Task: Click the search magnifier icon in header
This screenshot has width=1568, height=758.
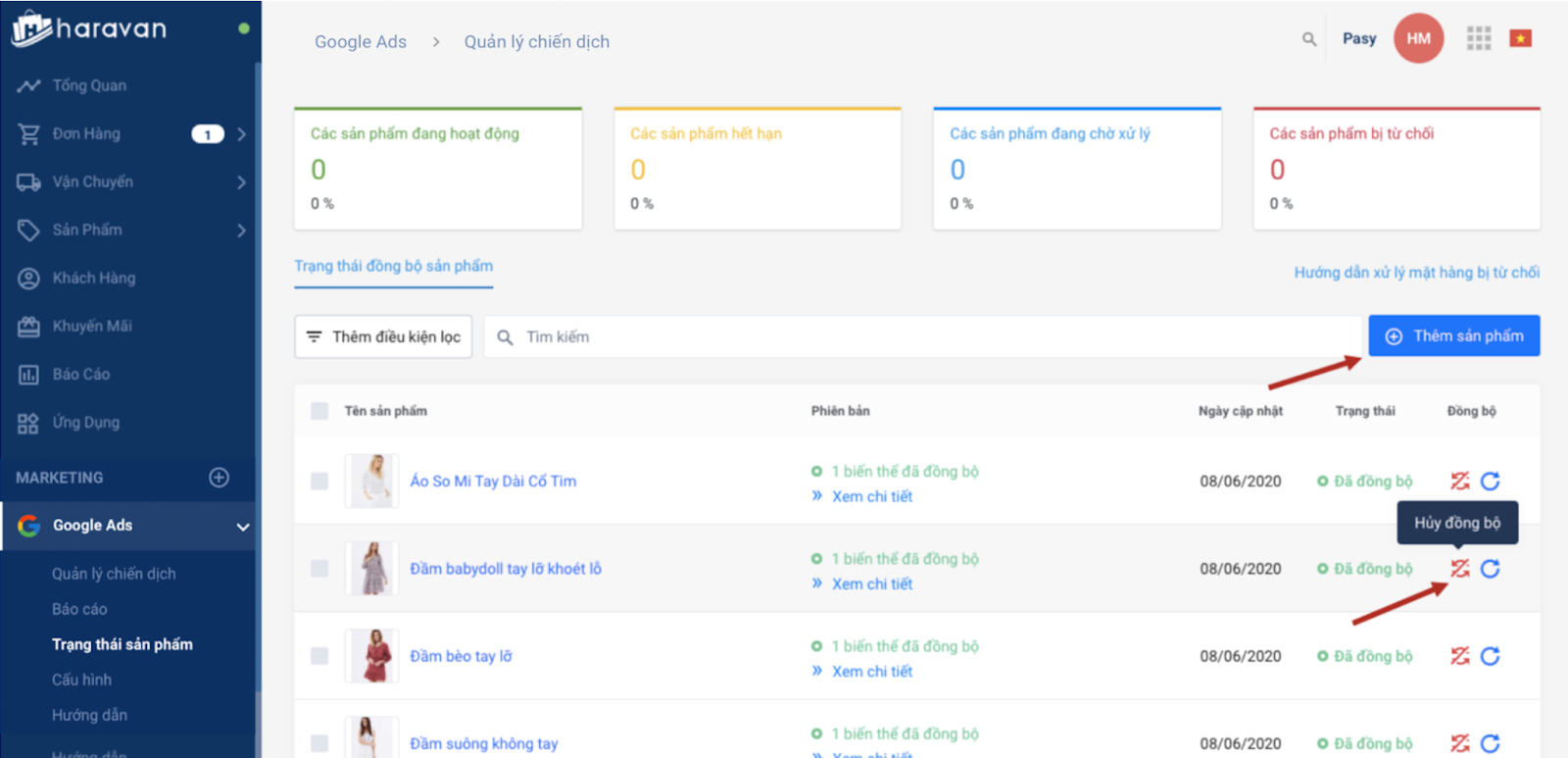Action: coord(1308,39)
